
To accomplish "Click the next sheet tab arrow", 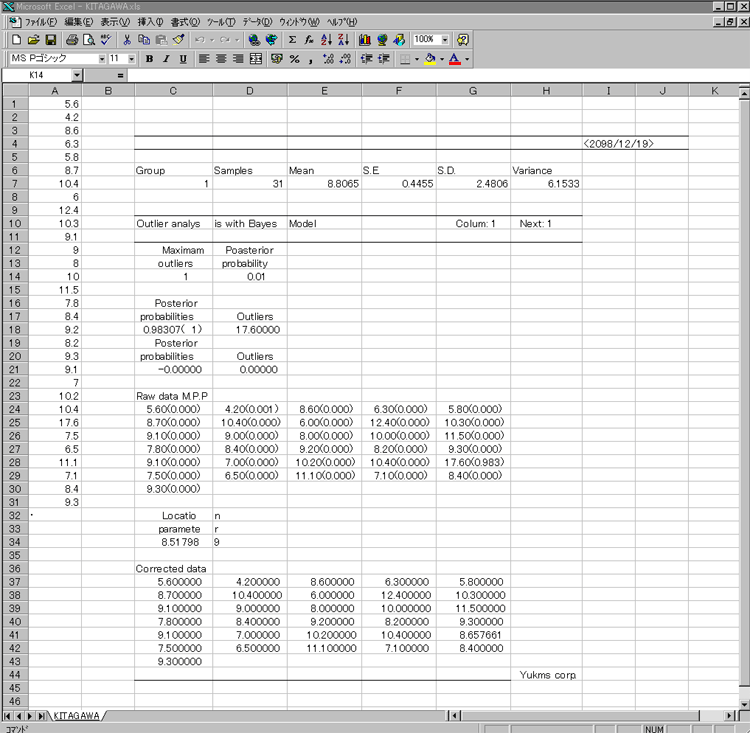I will (x=30, y=716).
